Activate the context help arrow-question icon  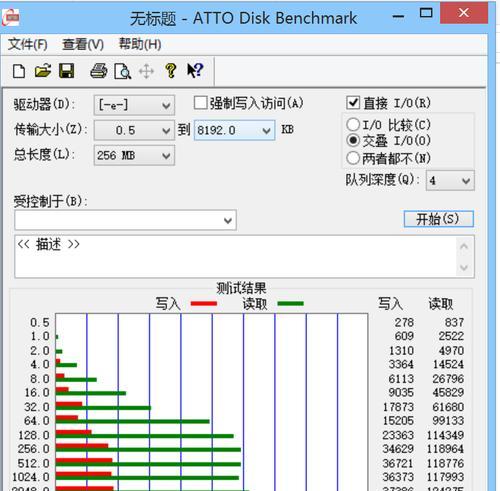coord(195,71)
